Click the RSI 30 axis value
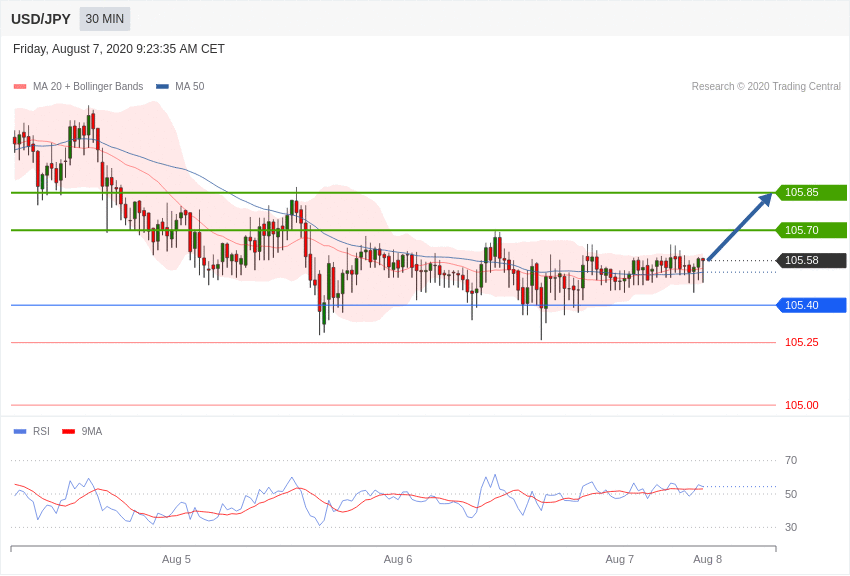Image resolution: width=850 pixels, height=576 pixels. (x=791, y=527)
